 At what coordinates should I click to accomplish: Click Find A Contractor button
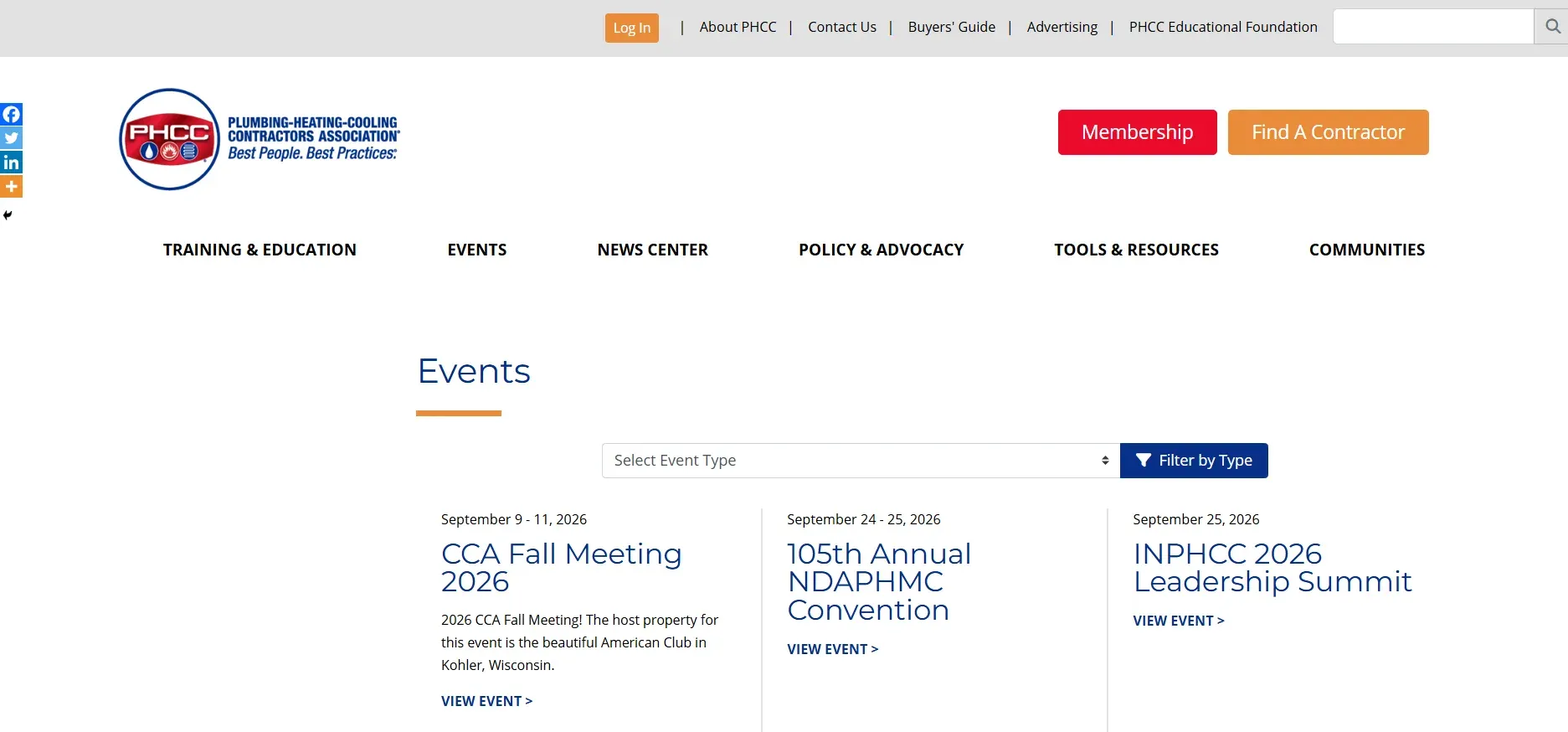(x=1329, y=132)
